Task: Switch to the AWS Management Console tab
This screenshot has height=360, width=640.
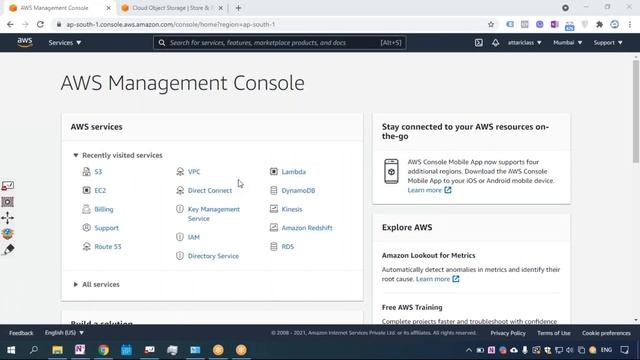Action: pyautogui.click(x=59, y=8)
